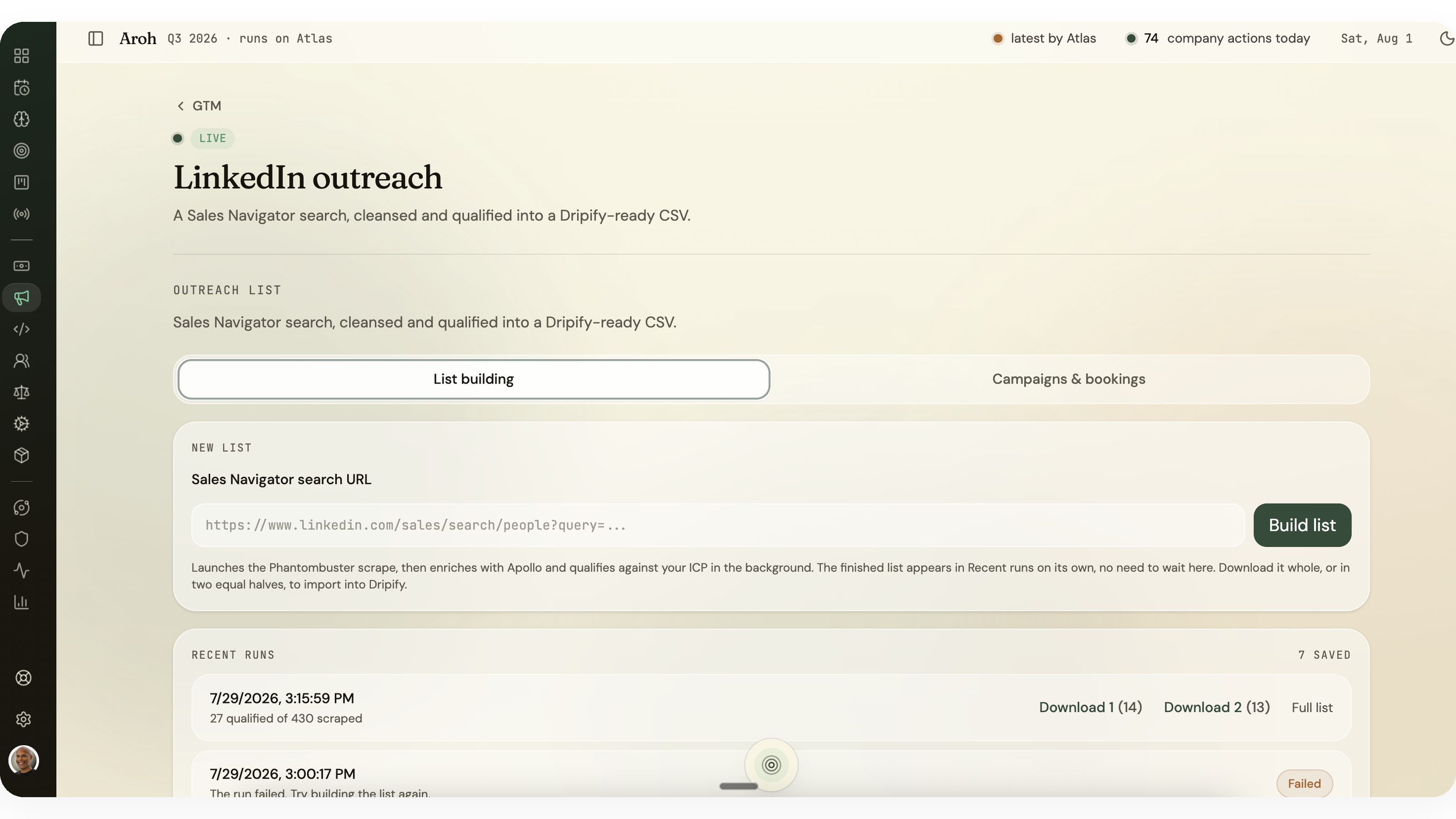Click Download 1 (14) link

tap(1090, 707)
